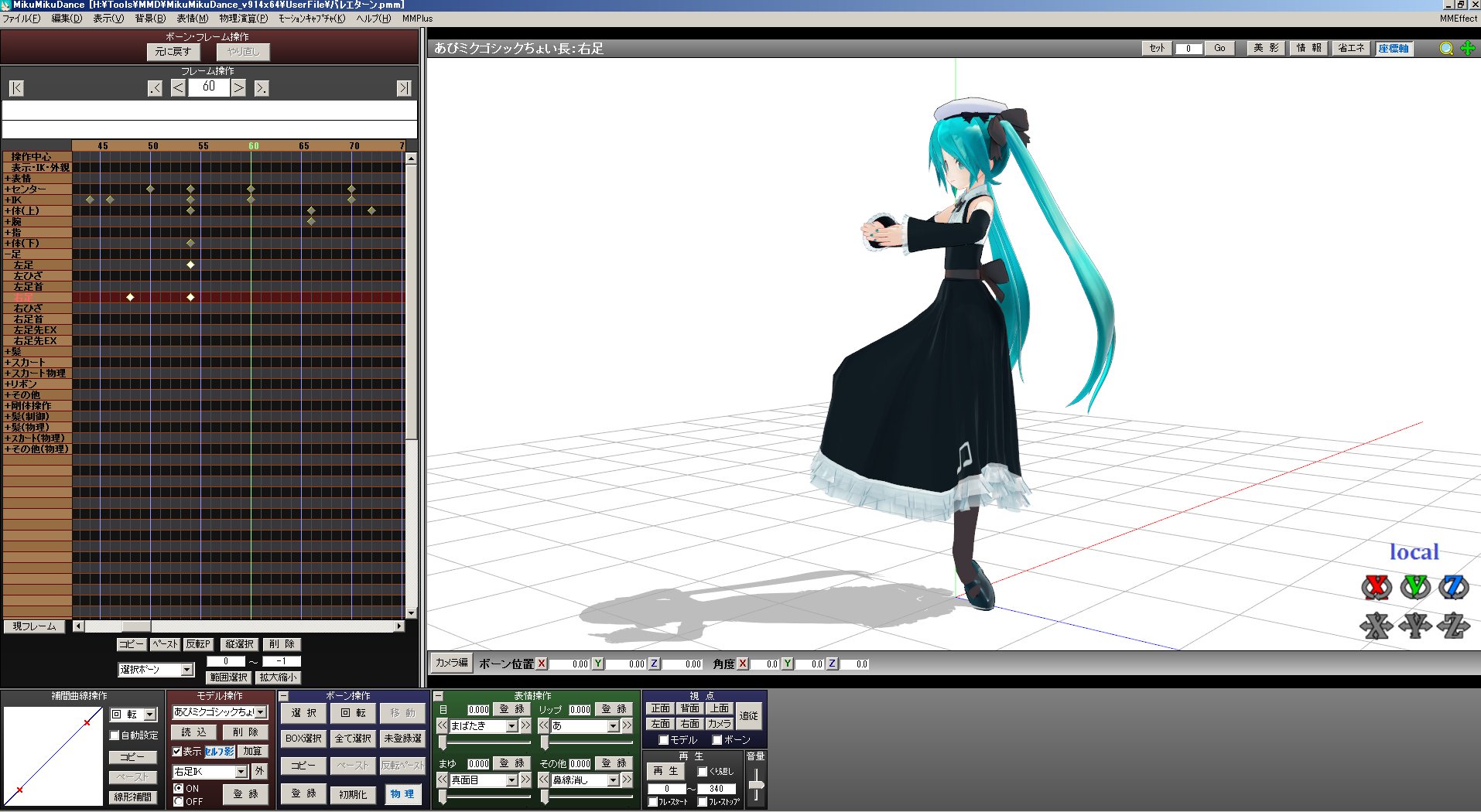The image size is (1481, 812).
Task: Click >> arrow beside 真面目 brow morph
Action: pos(525,780)
